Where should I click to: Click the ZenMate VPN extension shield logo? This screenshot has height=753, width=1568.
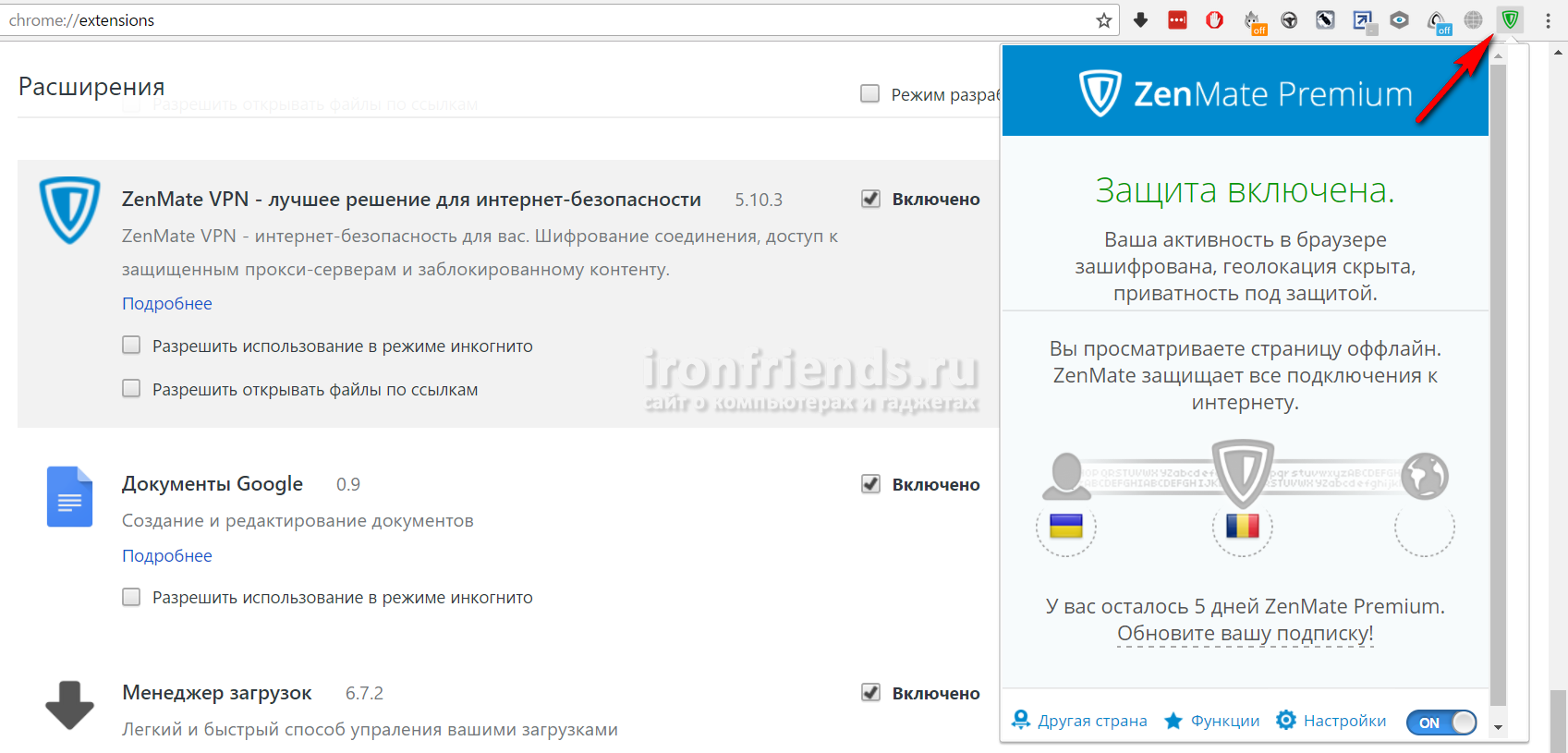(x=69, y=210)
